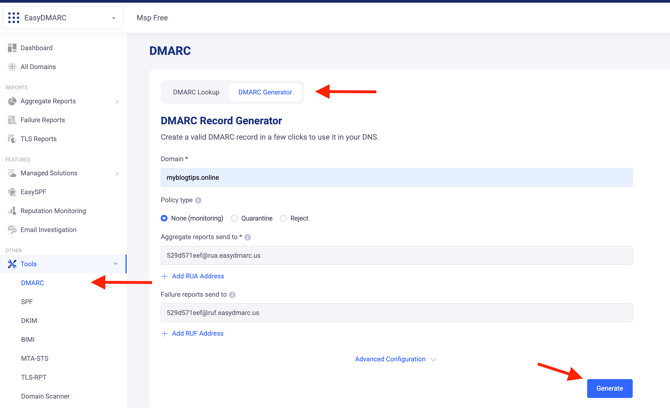The width and height of the screenshot is (670, 408).
Task: Collapse the Tools menu chevron
Action: (x=115, y=264)
